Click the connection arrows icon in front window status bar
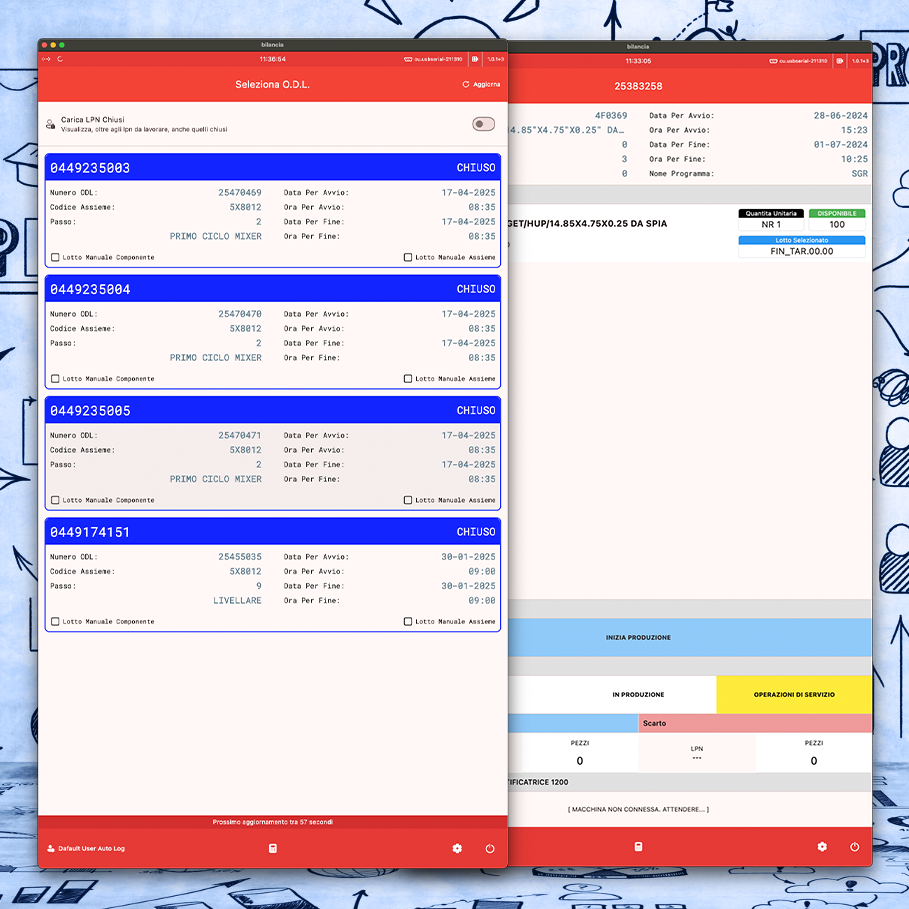 [46, 59]
